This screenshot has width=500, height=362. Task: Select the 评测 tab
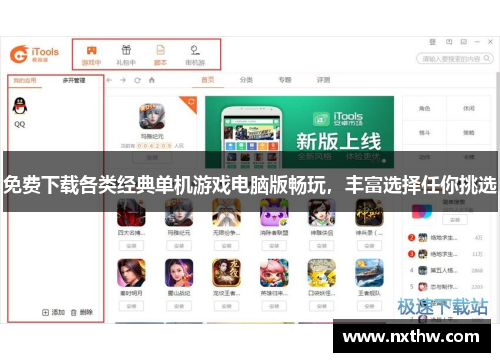tap(323, 80)
